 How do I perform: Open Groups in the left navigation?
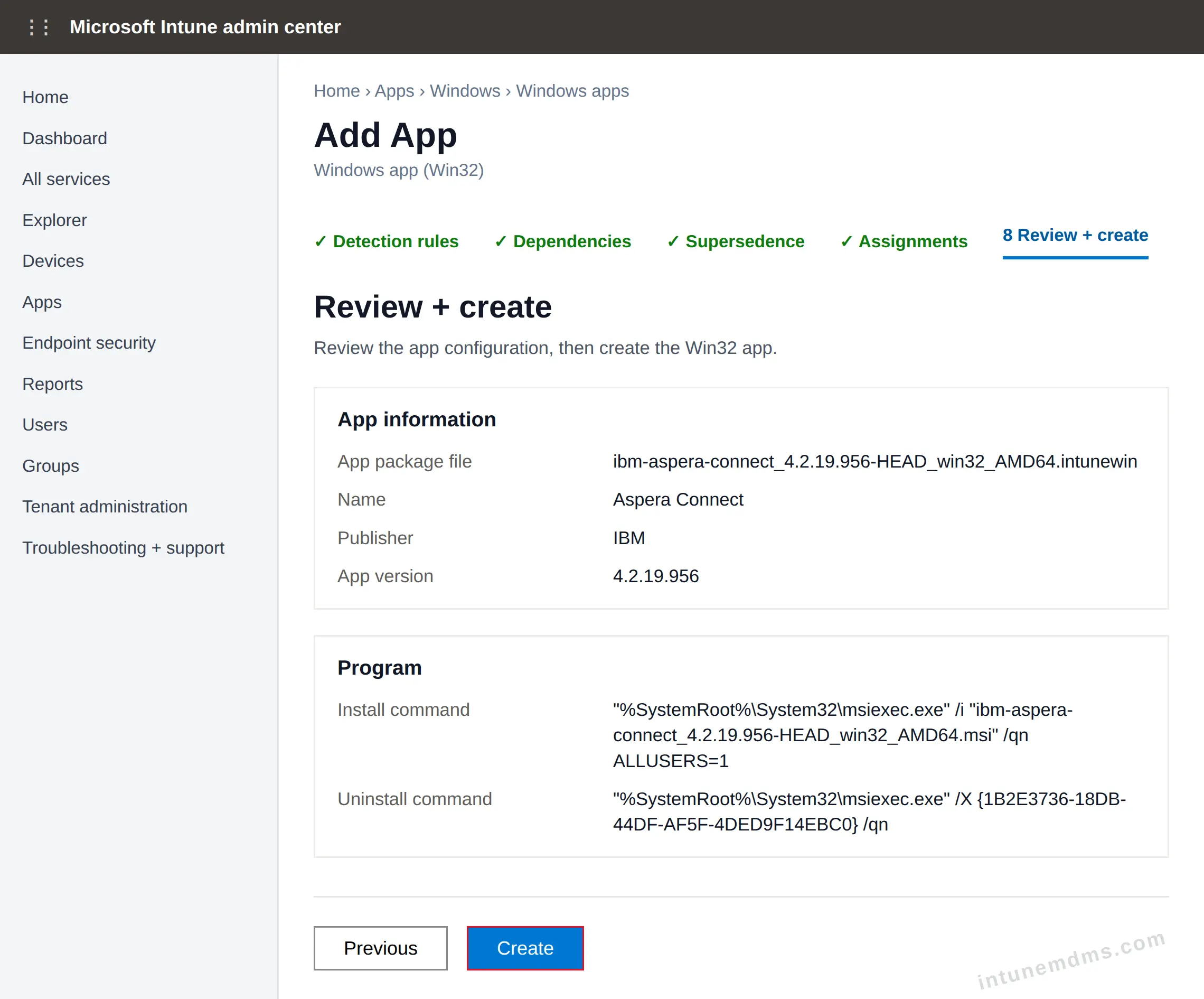point(51,466)
